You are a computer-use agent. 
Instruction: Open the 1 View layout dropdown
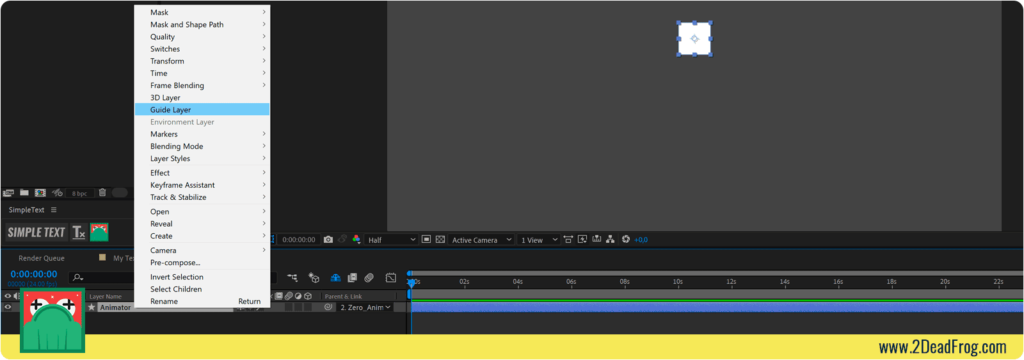click(539, 240)
